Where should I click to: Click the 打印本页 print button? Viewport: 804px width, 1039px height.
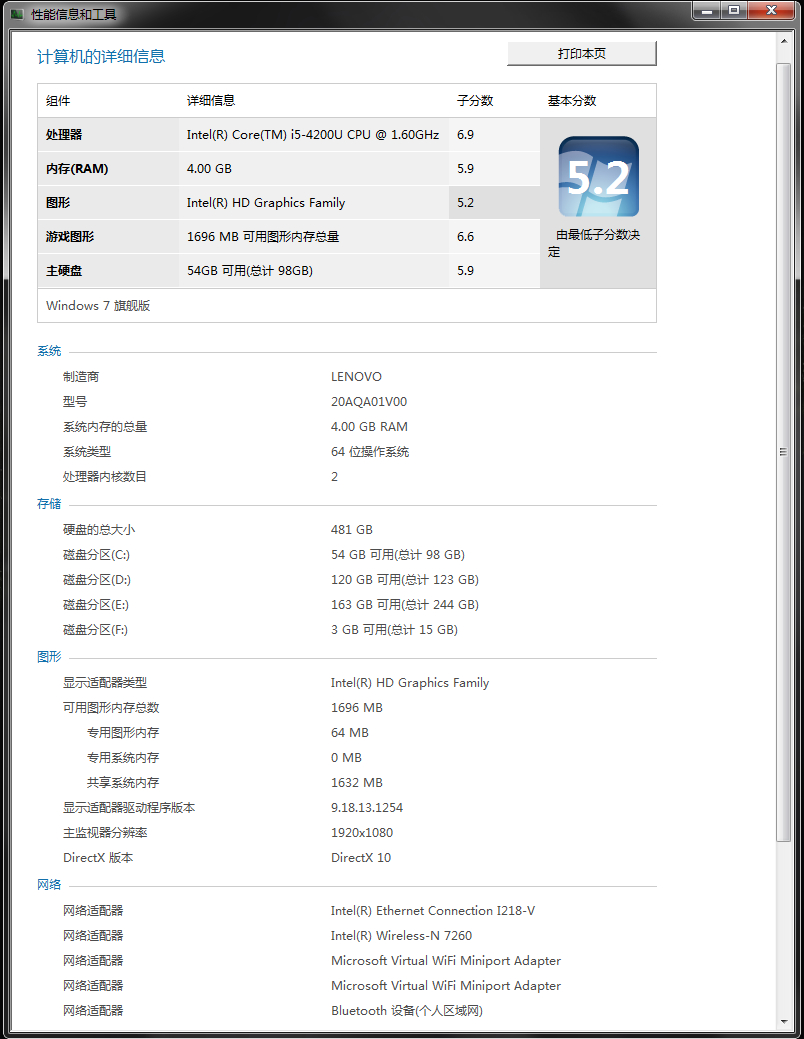pyautogui.click(x=581, y=54)
